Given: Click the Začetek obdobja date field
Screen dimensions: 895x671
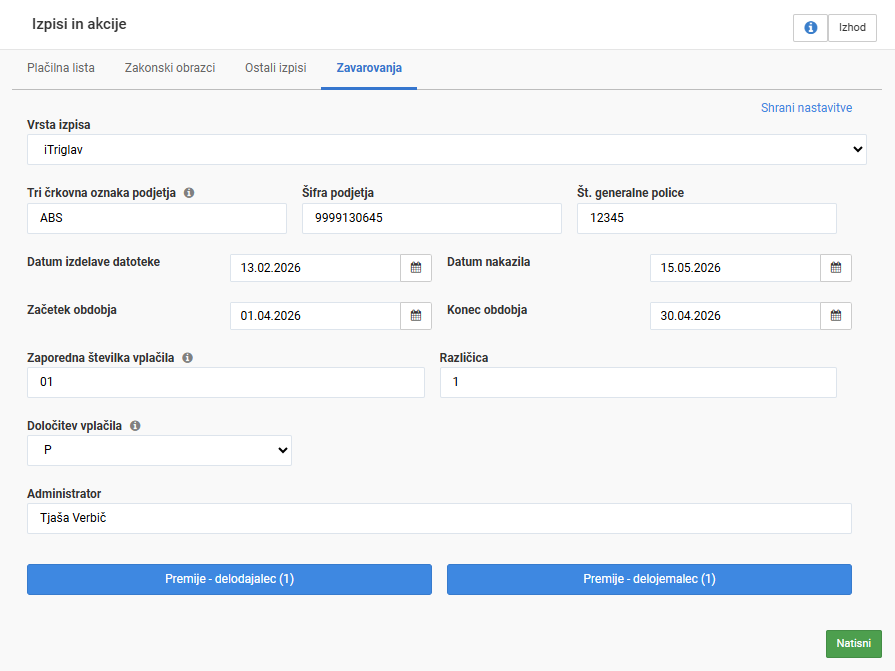Looking at the screenshot, I should (316, 316).
